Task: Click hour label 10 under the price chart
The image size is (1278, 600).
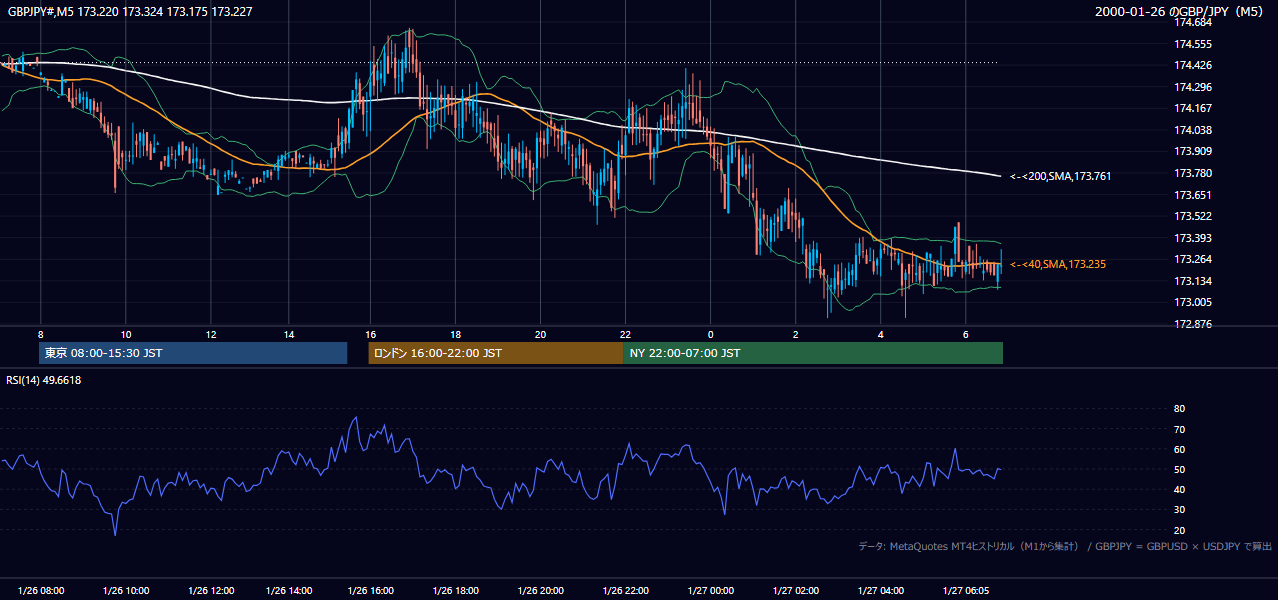Action: [125, 334]
